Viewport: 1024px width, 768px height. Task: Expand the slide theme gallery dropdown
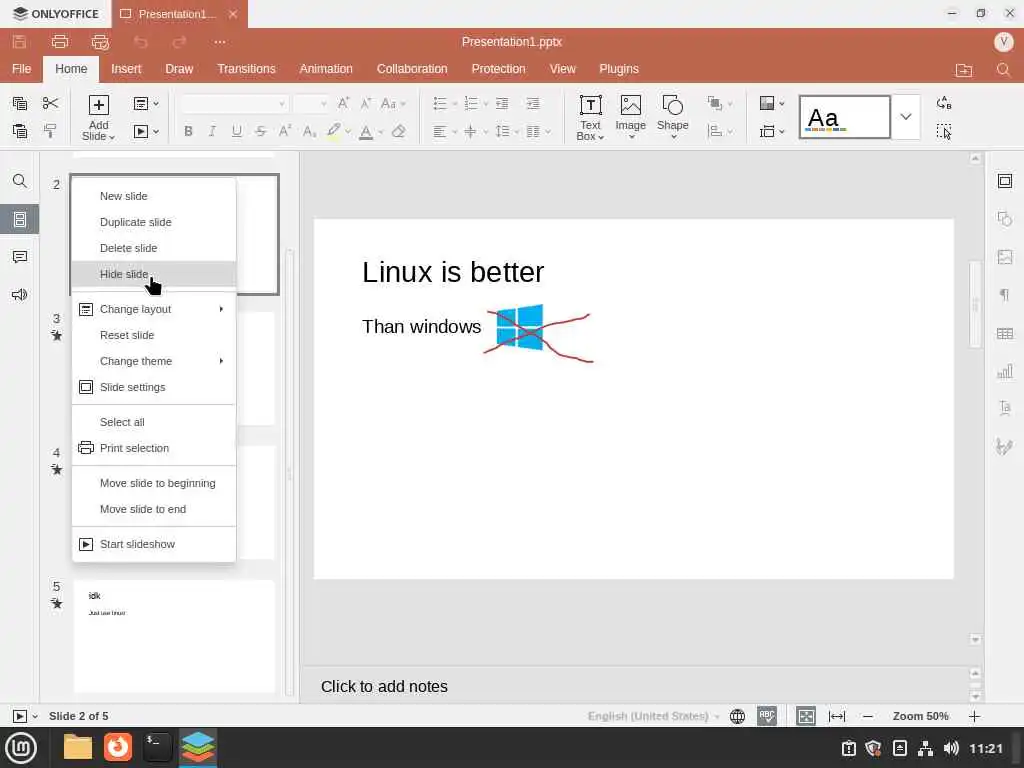(906, 117)
